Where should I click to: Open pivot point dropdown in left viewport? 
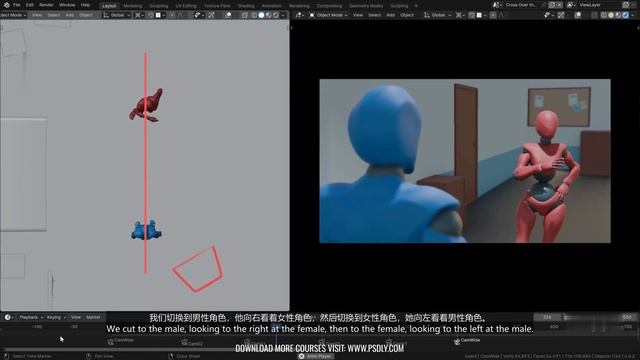(x=140, y=15)
